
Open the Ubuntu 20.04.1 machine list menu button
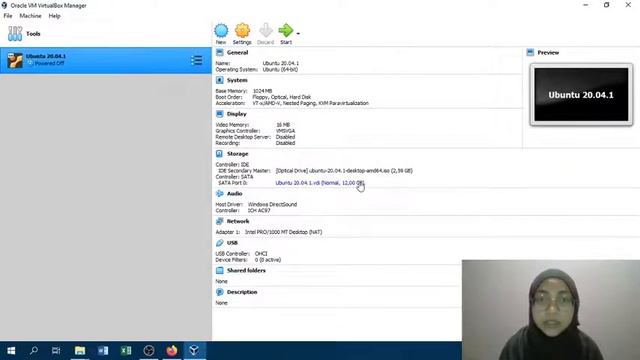196,60
